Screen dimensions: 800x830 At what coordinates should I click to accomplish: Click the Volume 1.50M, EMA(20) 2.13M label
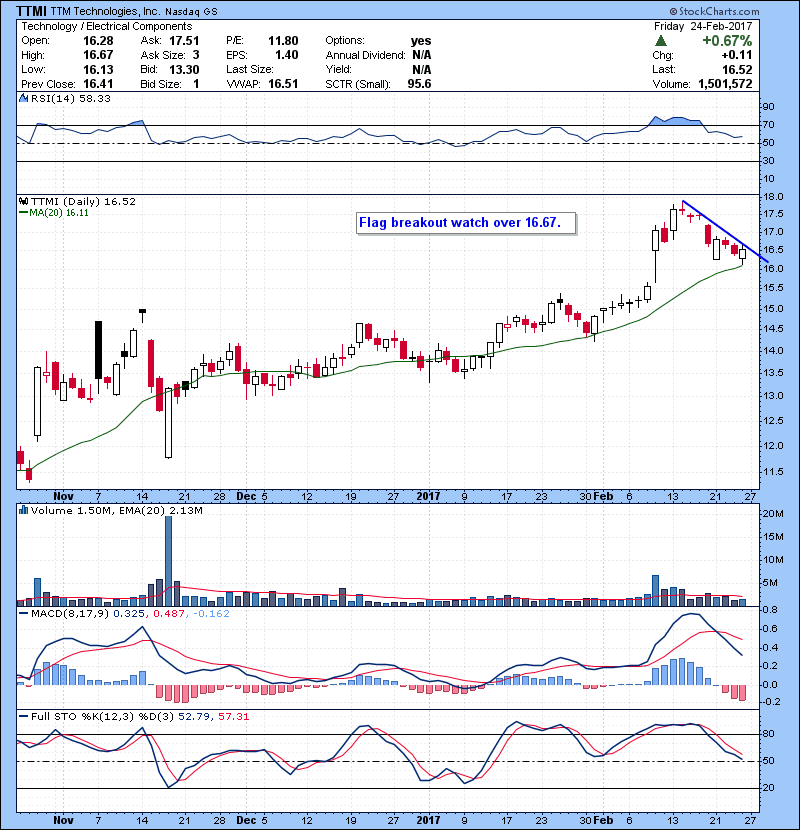[x=116, y=510]
